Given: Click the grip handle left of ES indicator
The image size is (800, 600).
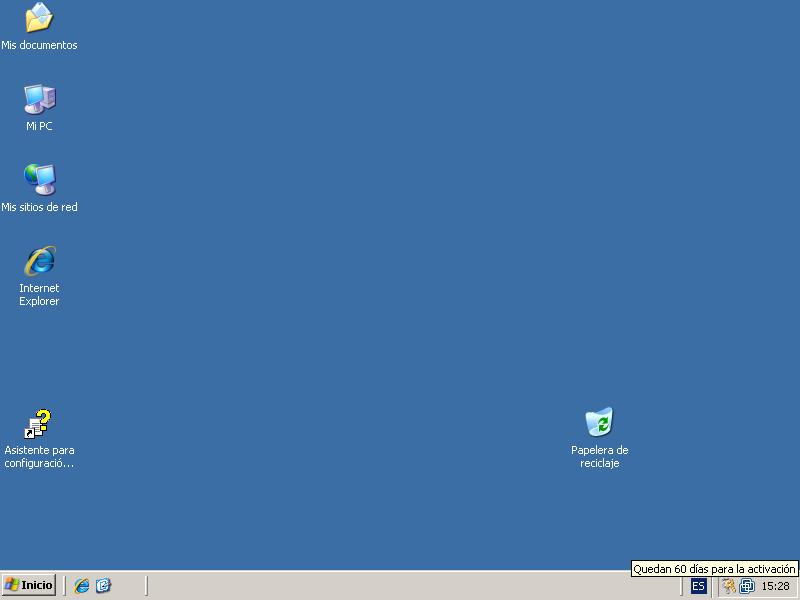Looking at the screenshot, I should pyautogui.click(x=682, y=586).
